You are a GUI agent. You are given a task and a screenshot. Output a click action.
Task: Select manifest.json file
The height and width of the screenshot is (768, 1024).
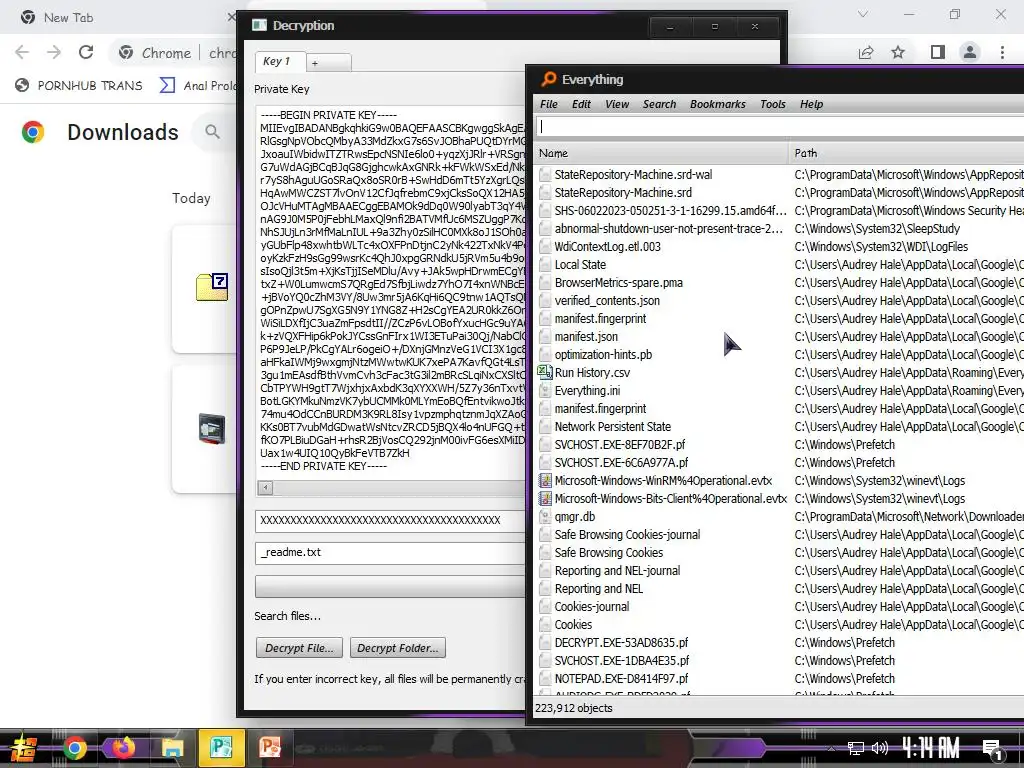tap(586, 336)
